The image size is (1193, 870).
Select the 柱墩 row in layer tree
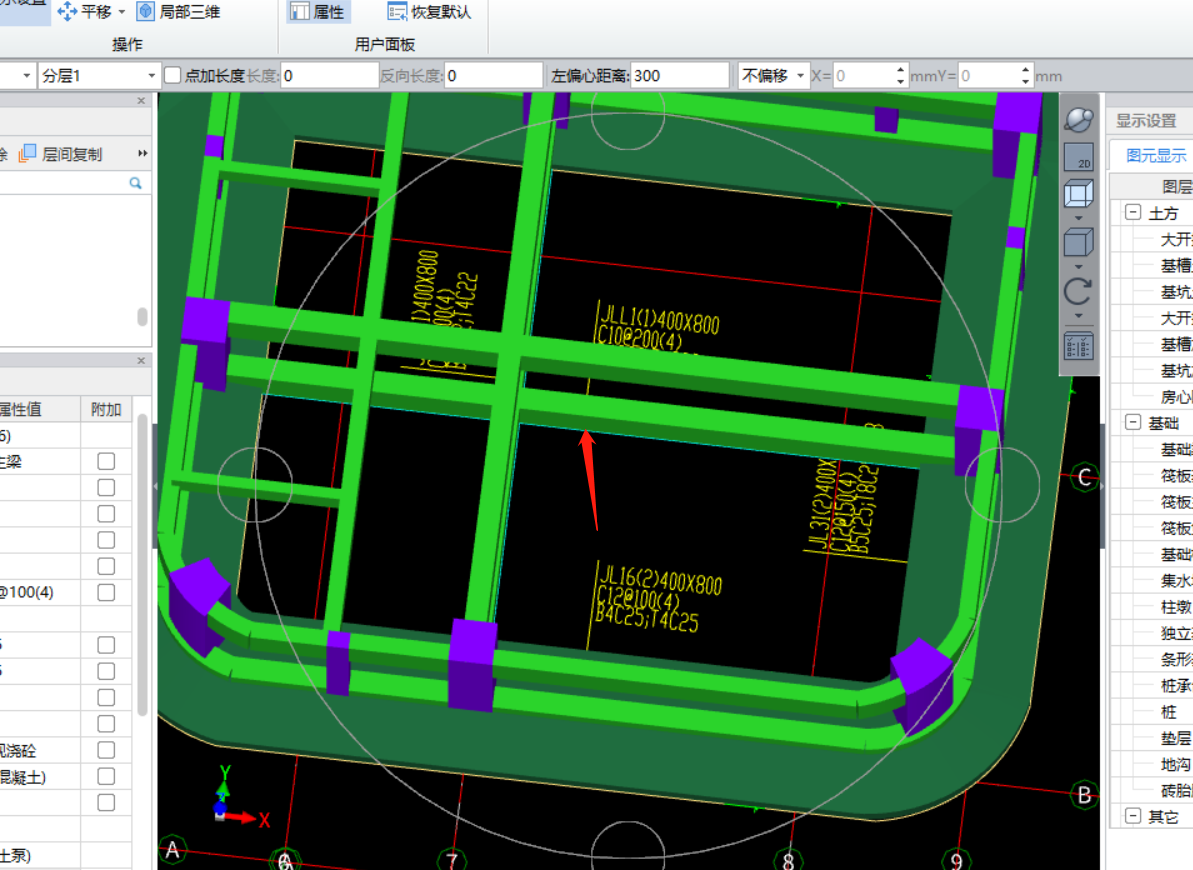point(1176,607)
